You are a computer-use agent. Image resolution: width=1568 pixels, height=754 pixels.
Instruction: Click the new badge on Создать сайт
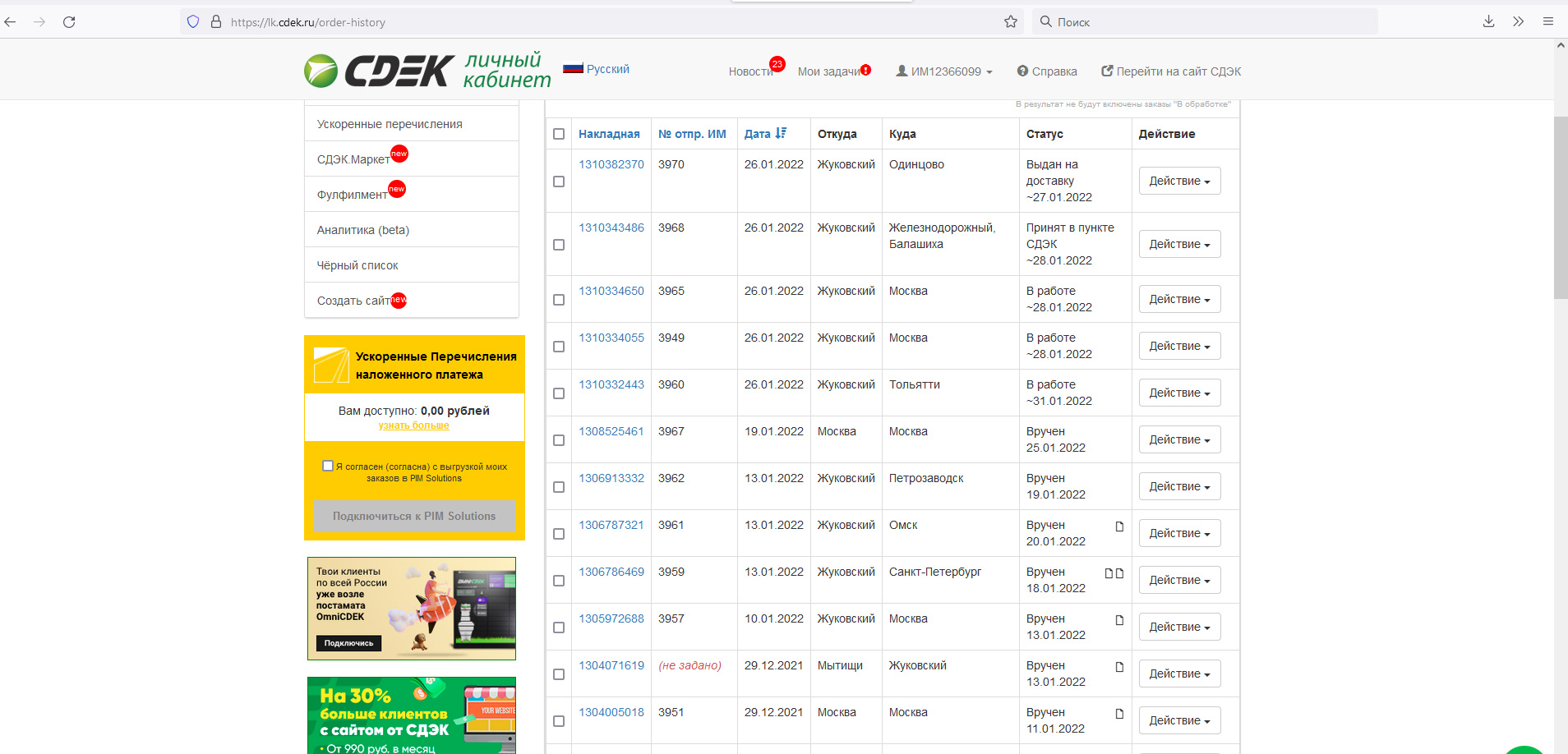tap(399, 300)
